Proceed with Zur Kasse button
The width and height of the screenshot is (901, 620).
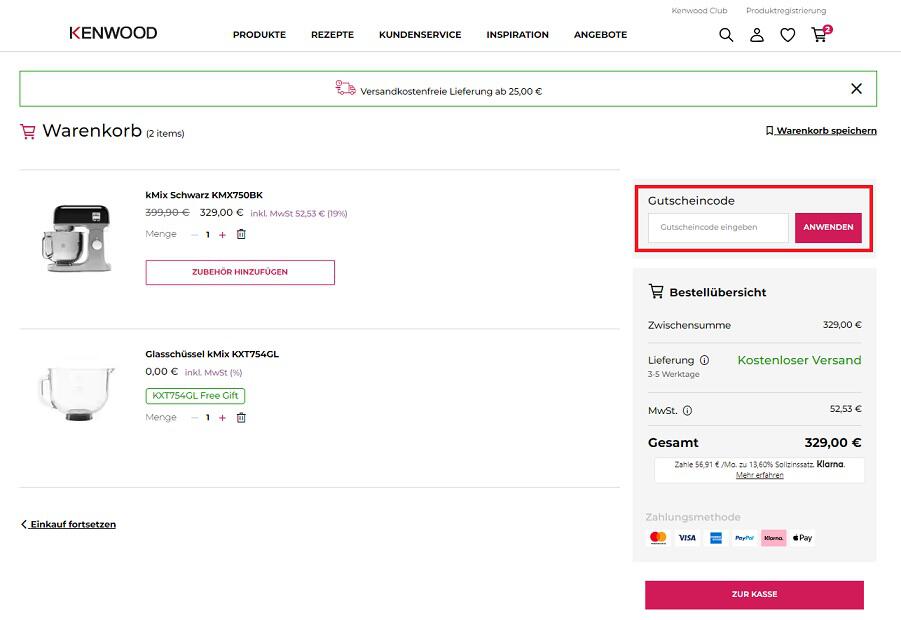(x=754, y=595)
